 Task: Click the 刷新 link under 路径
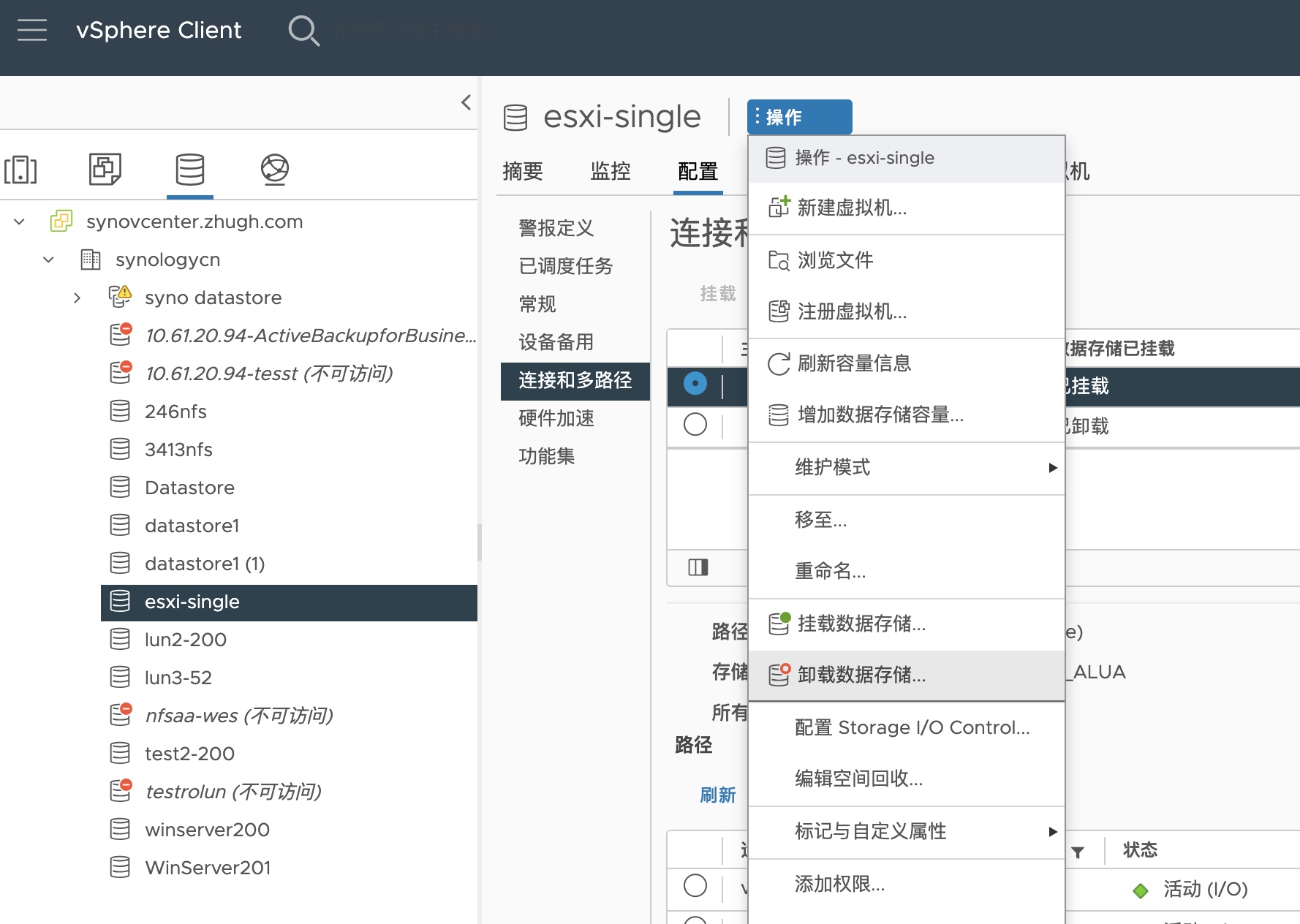coord(717,795)
